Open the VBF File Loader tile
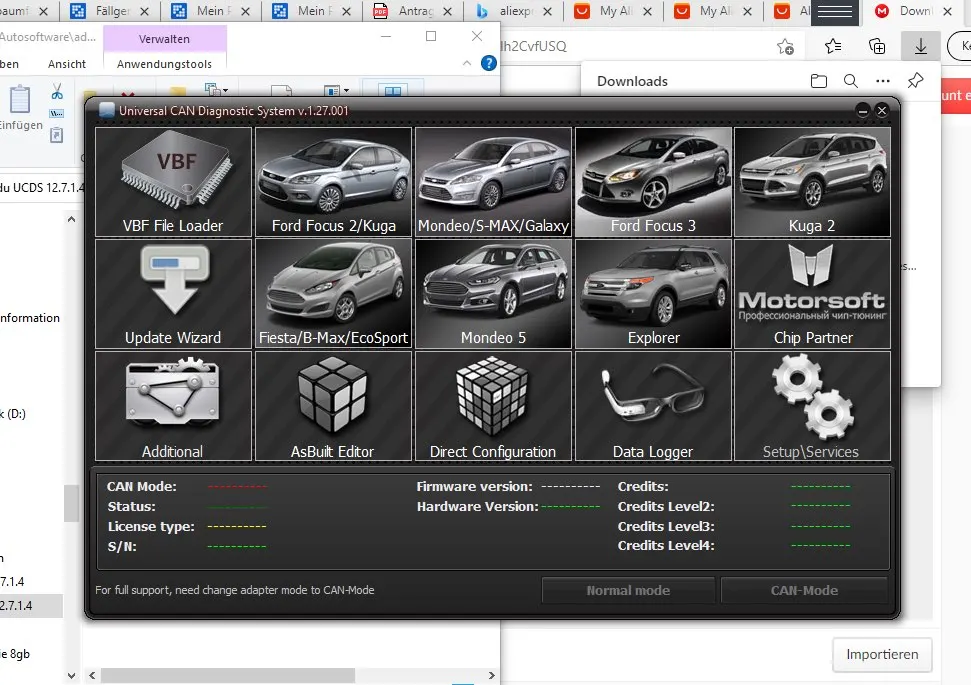The width and height of the screenshot is (971, 685). click(x=173, y=182)
